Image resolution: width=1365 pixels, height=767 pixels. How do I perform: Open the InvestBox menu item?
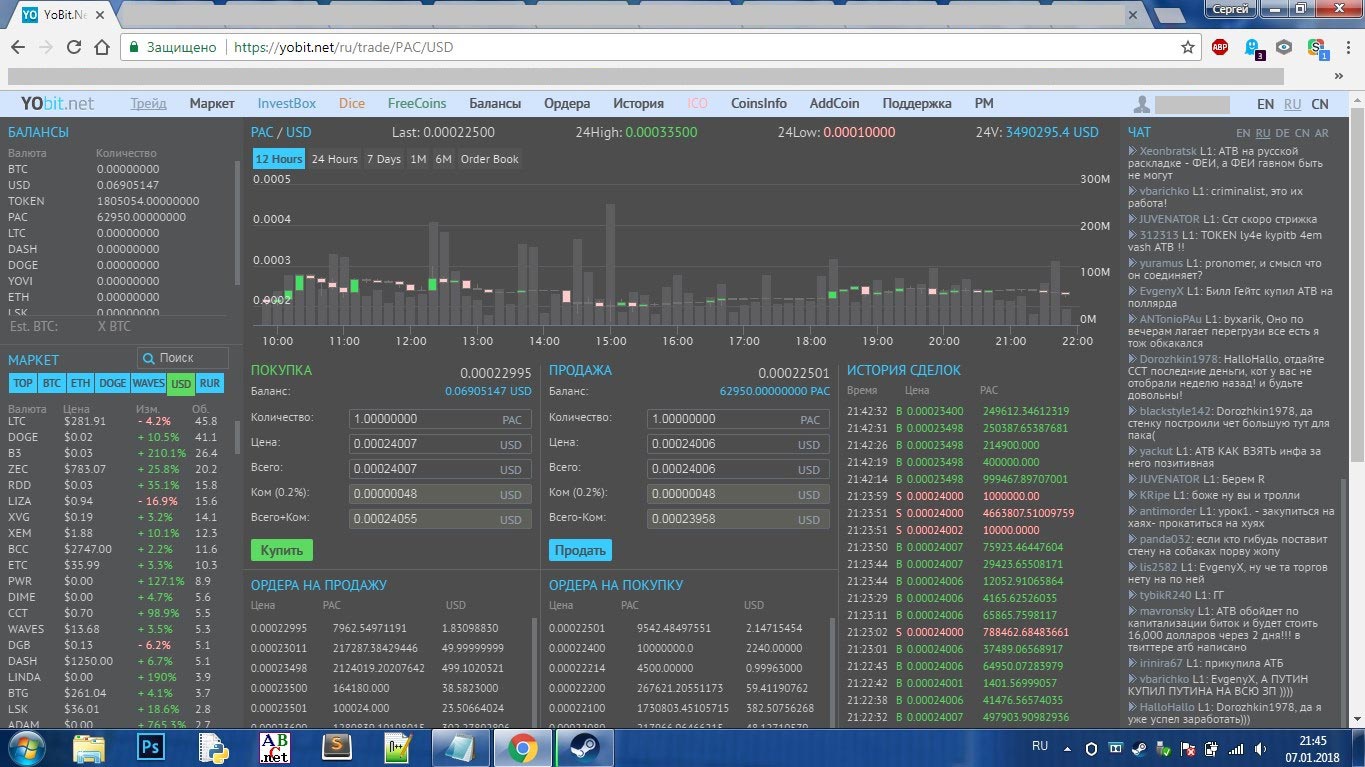(x=287, y=104)
